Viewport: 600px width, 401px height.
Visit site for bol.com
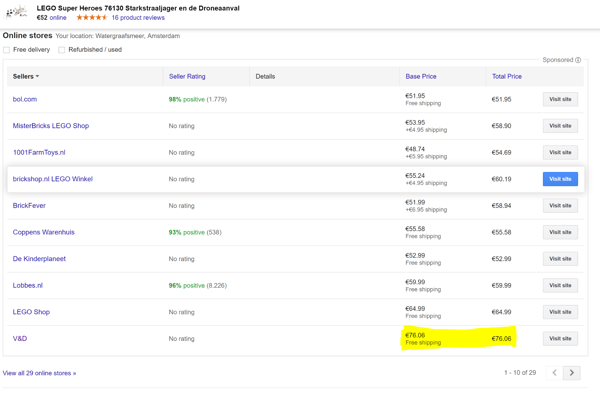click(x=560, y=99)
